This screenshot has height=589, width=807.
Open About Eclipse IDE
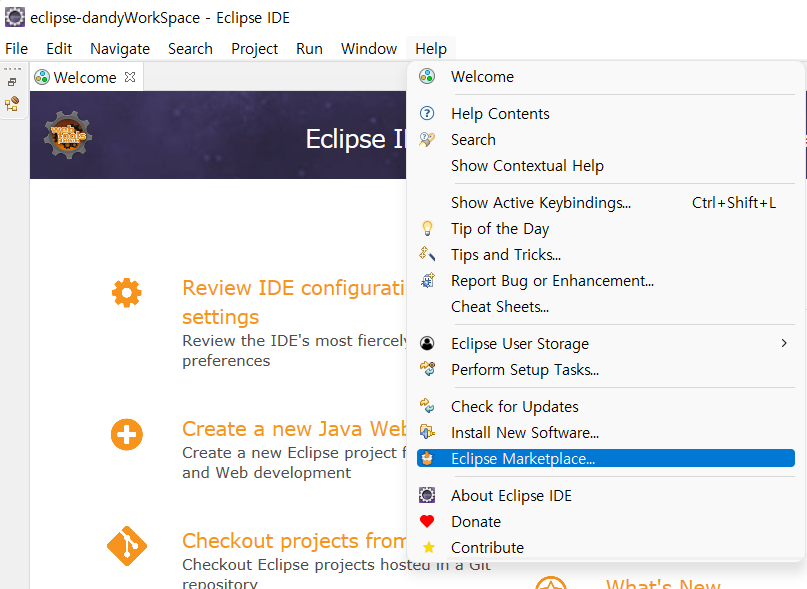606,495
